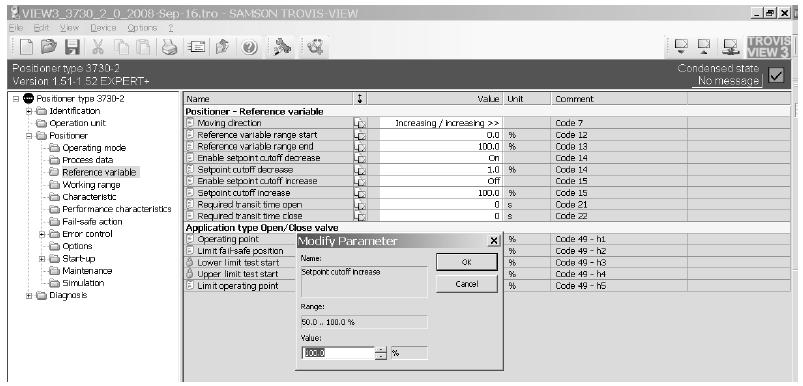The height and width of the screenshot is (386, 803).
Task: Click the Setpoint cutoff increase row name
Action: (x=244, y=193)
